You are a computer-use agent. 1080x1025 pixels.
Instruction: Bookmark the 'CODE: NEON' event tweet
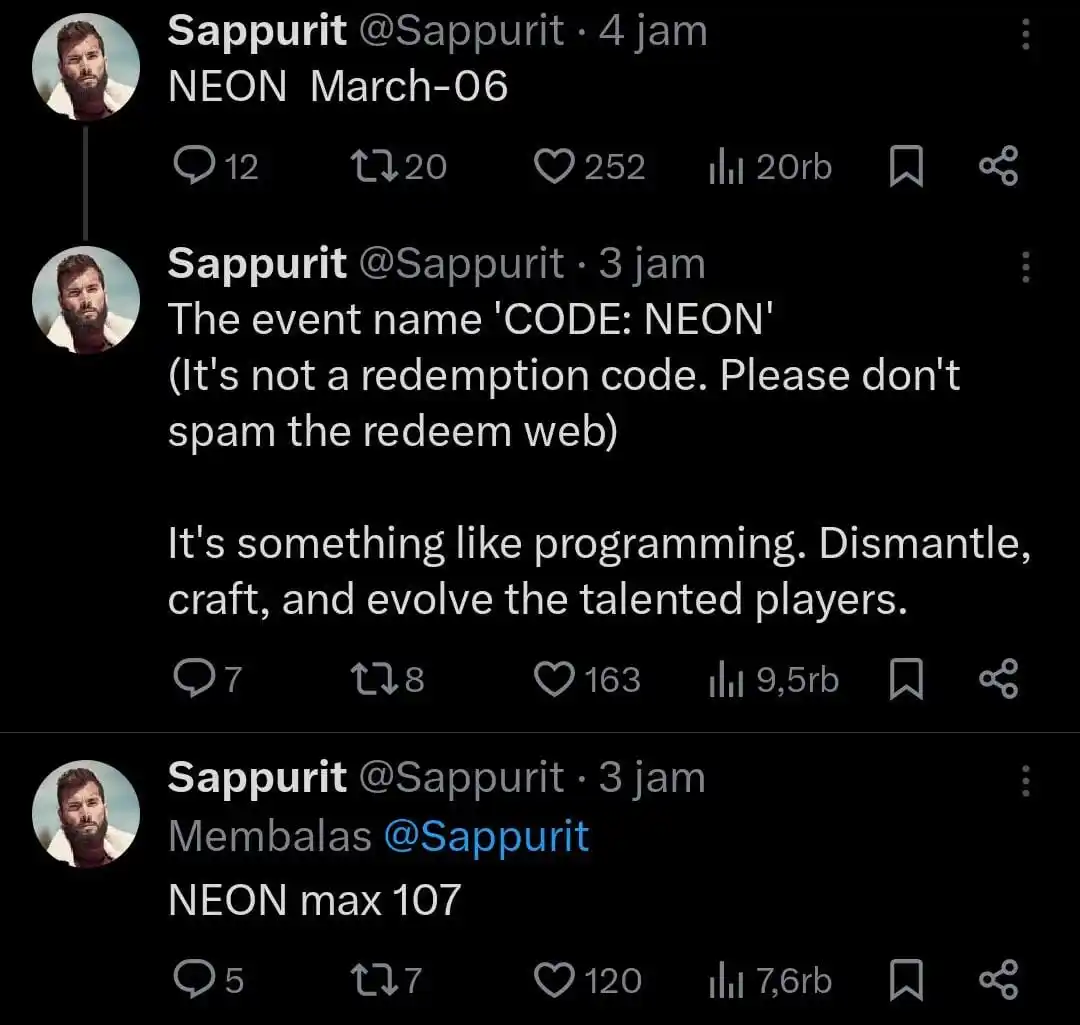pos(905,680)
